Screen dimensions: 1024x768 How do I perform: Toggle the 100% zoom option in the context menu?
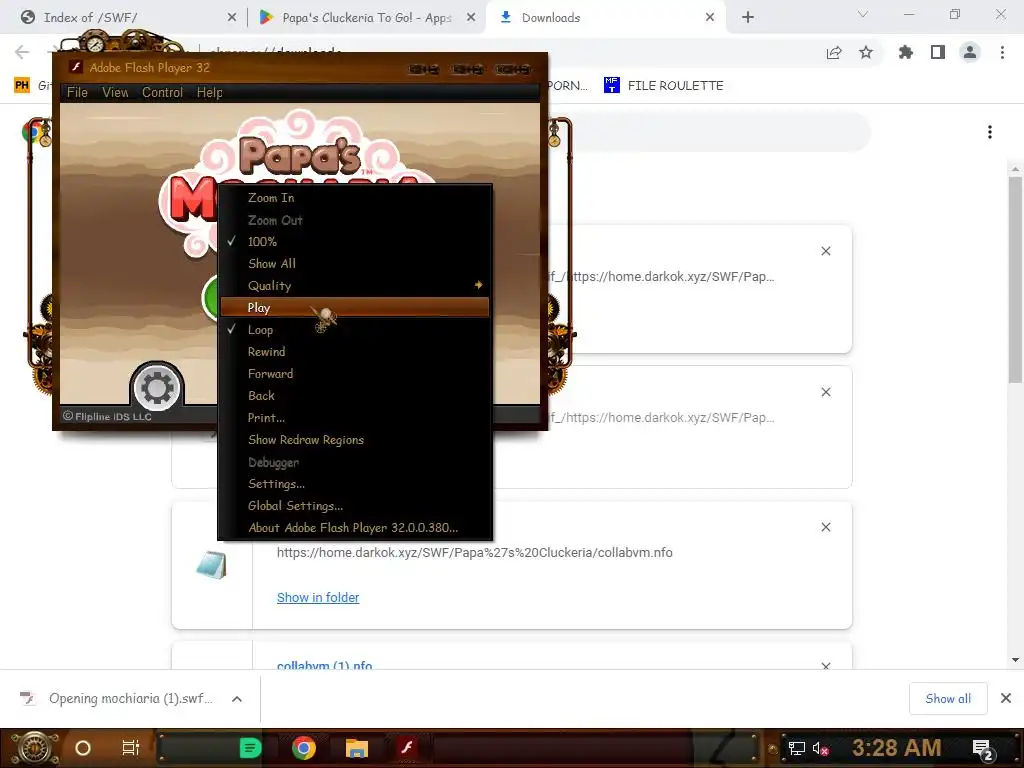pyautogui.click(x=355, y=242)
